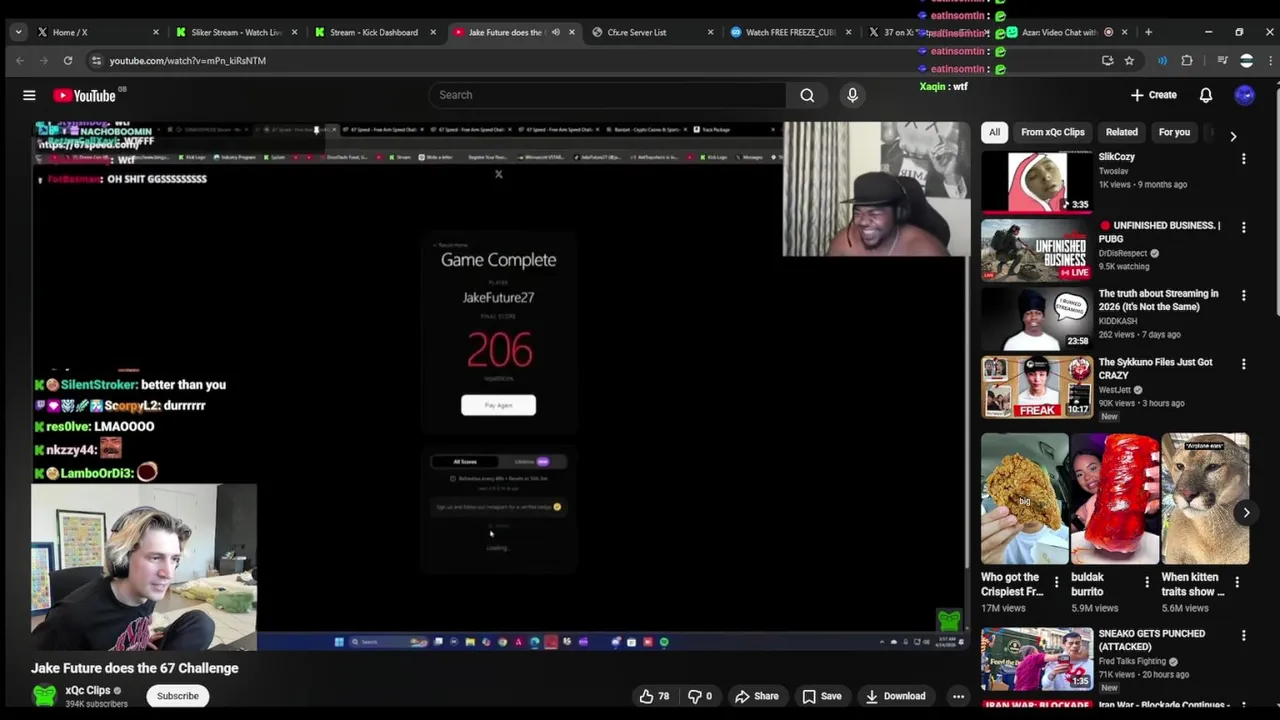Open options for Sykkuno Files video
This screenshot has height=720, width=1280.
click(1243, 365)
